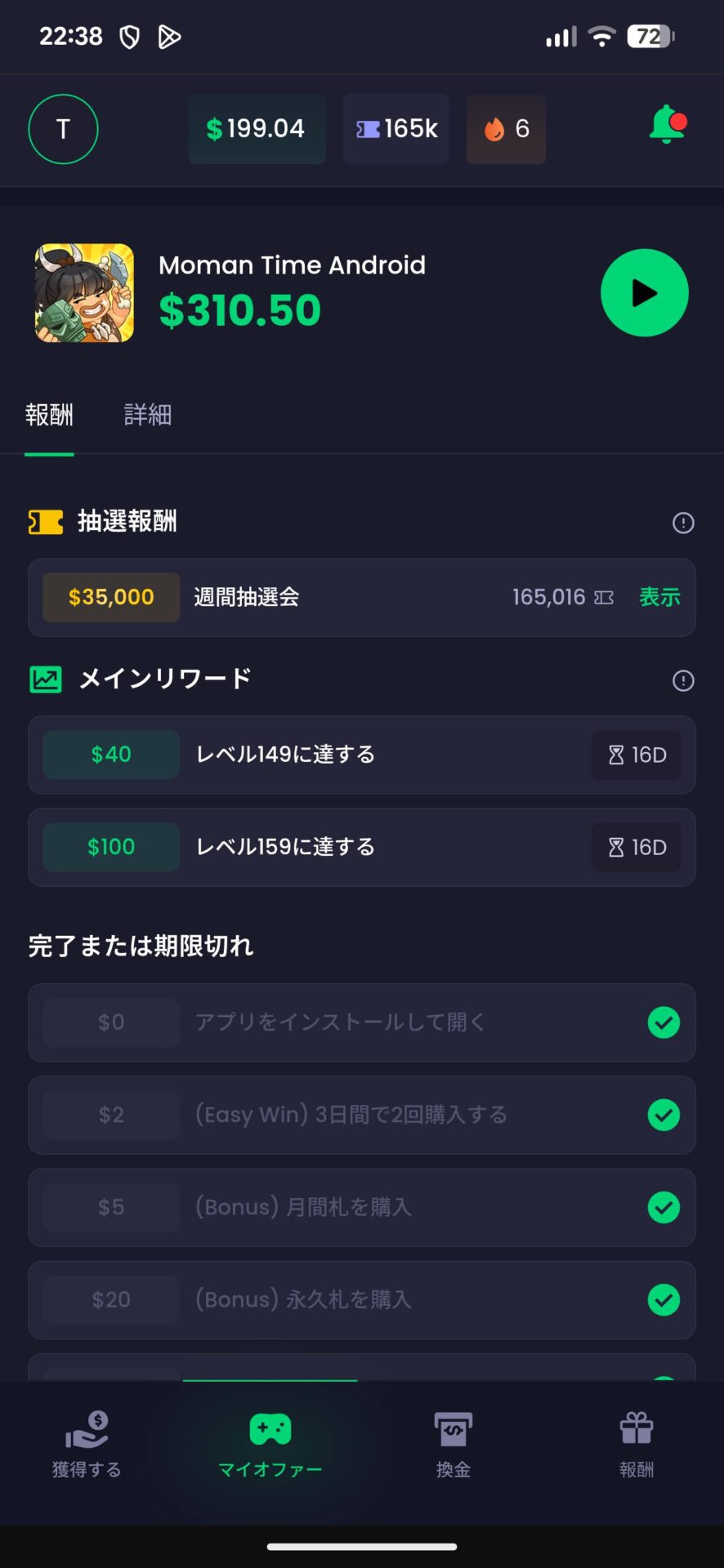Screen dimensions: 724x1568
Task: Show info for 抽選報酬 section
Action: click(x=683, y=523)
